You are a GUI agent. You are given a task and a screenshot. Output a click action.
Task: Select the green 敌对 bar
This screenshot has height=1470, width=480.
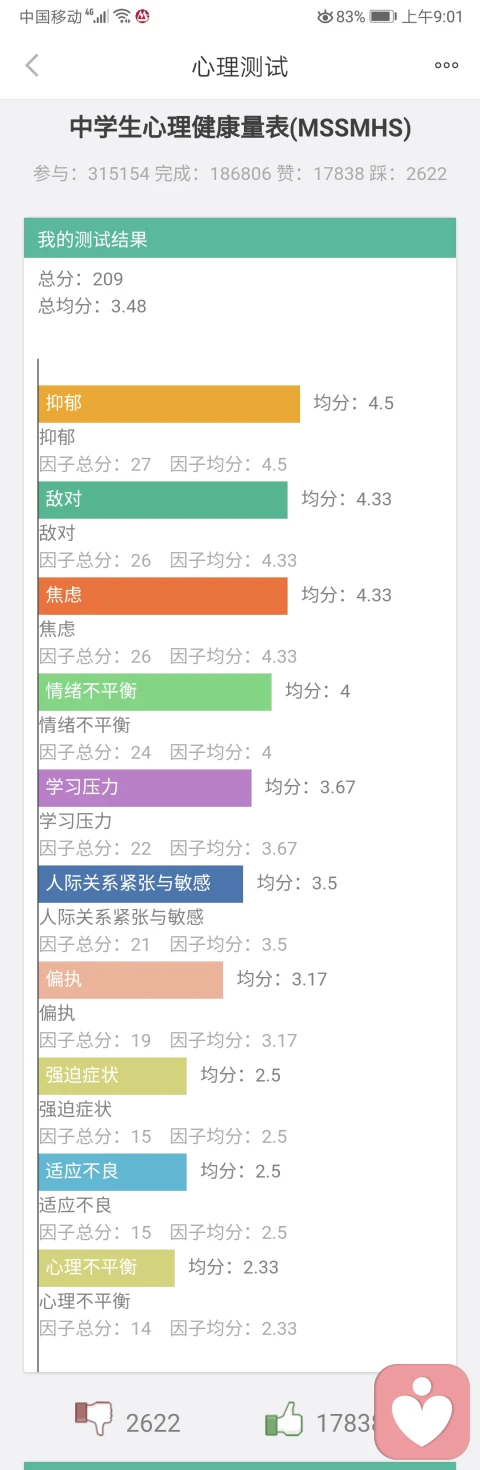pyautogui.click(x=163, y=500)
